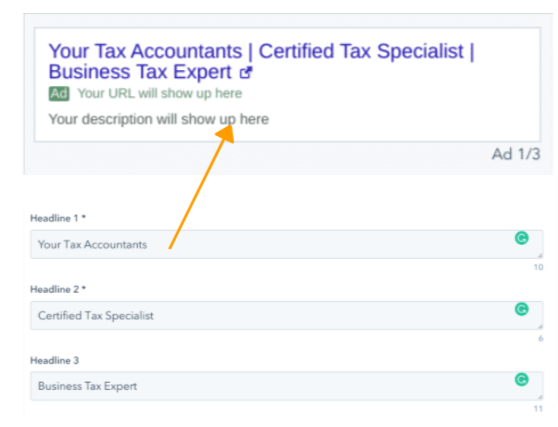558x427 pixels.
Task: Click the 'Ad 1/3' counter label
Action: [x=516, y=154]
